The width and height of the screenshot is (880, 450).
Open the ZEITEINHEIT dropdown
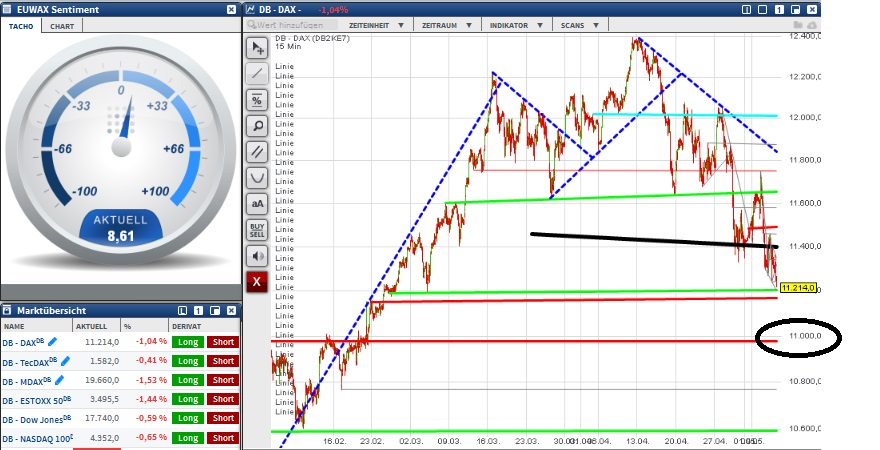pyautogui.click(x=376, y=25)
